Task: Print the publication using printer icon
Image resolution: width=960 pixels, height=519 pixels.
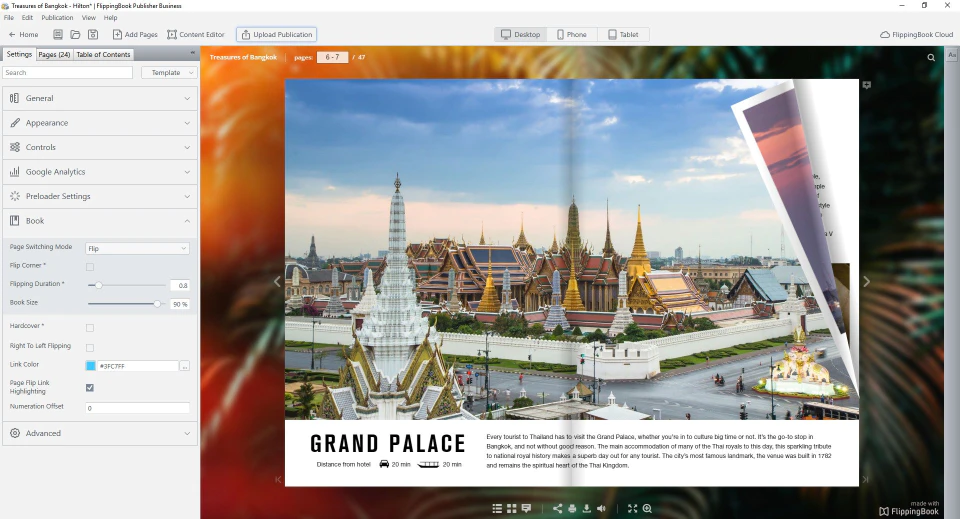Action: 572,509
